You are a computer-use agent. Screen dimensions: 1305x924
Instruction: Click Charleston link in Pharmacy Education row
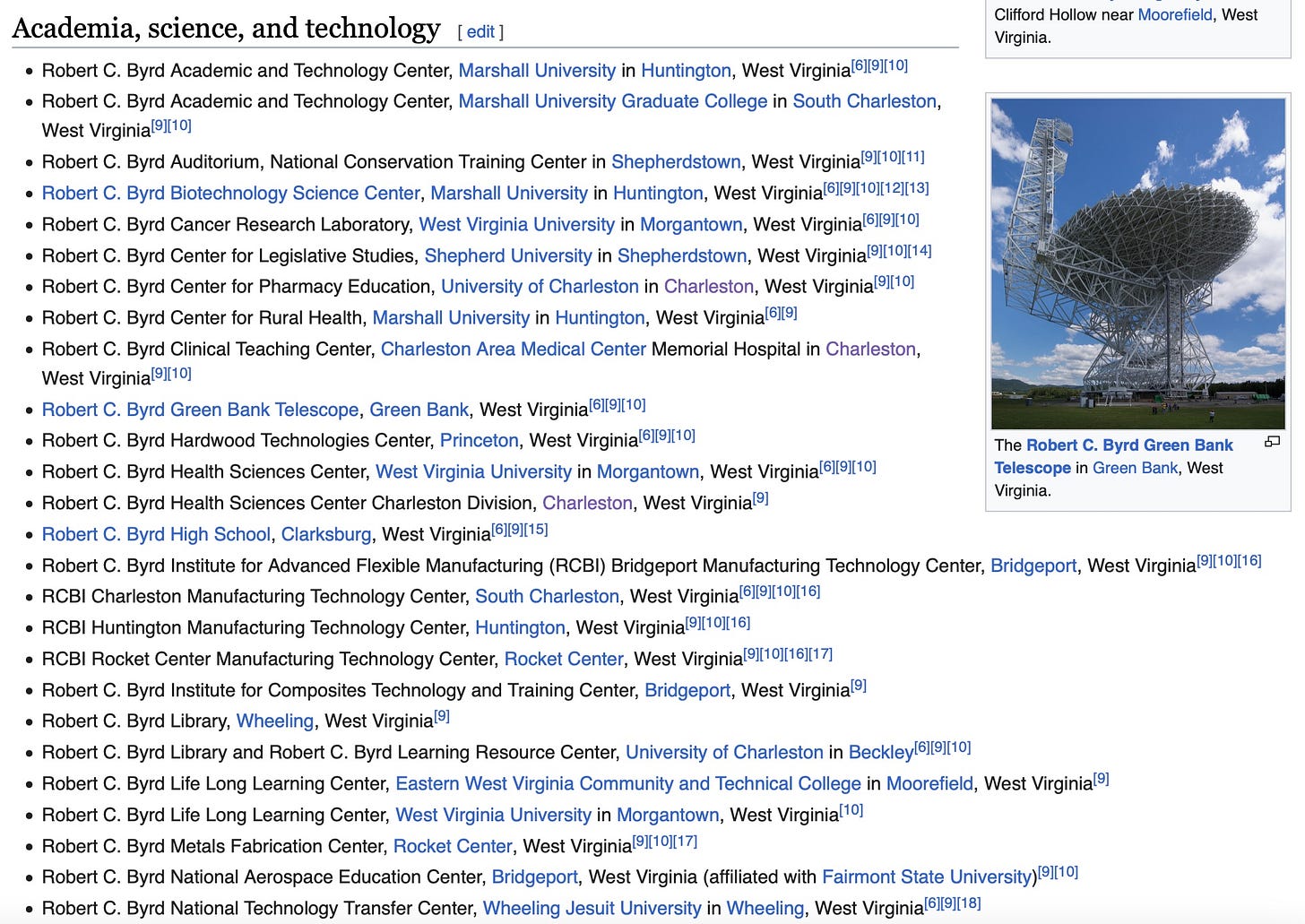(x=709, y=287)
